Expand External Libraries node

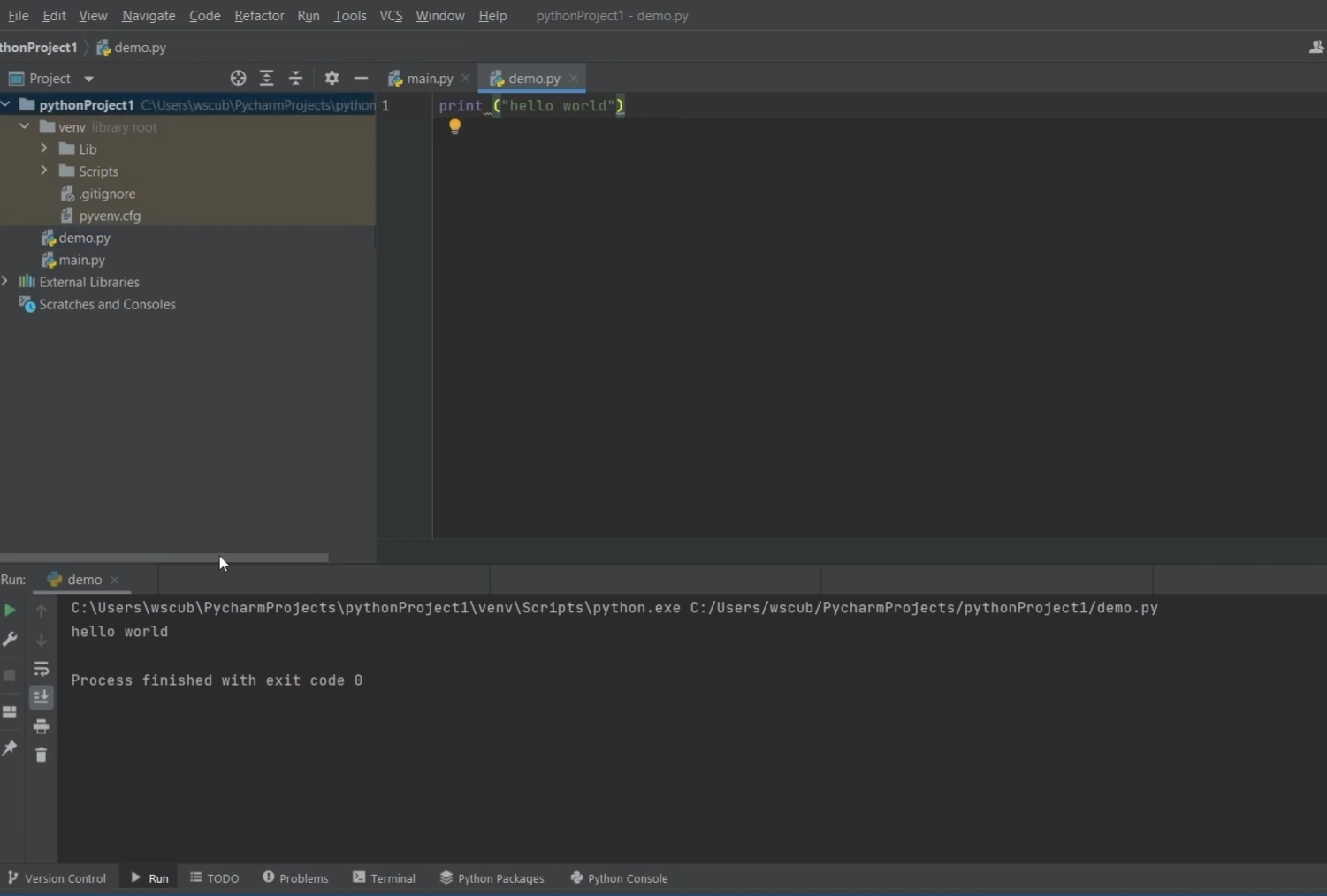tap(5, 282)
